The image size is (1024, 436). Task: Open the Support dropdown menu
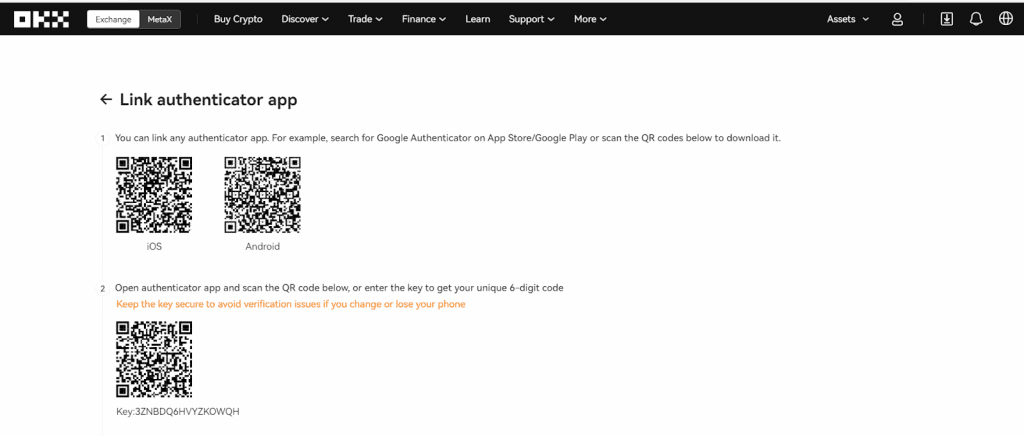532,20
